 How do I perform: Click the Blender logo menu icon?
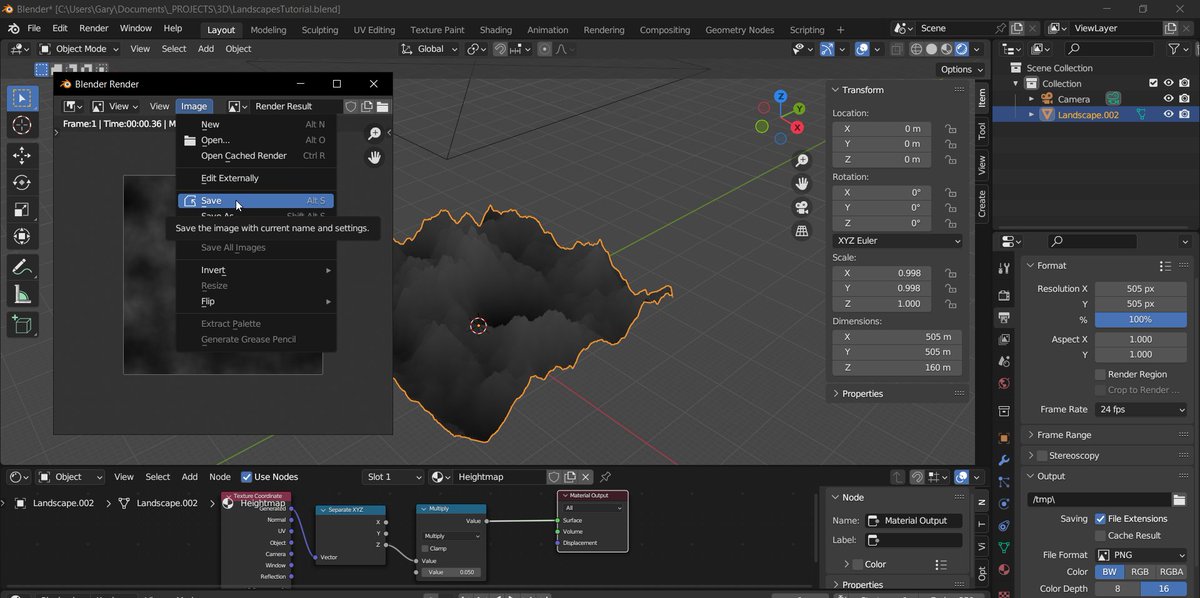click(x=12, y=28)
